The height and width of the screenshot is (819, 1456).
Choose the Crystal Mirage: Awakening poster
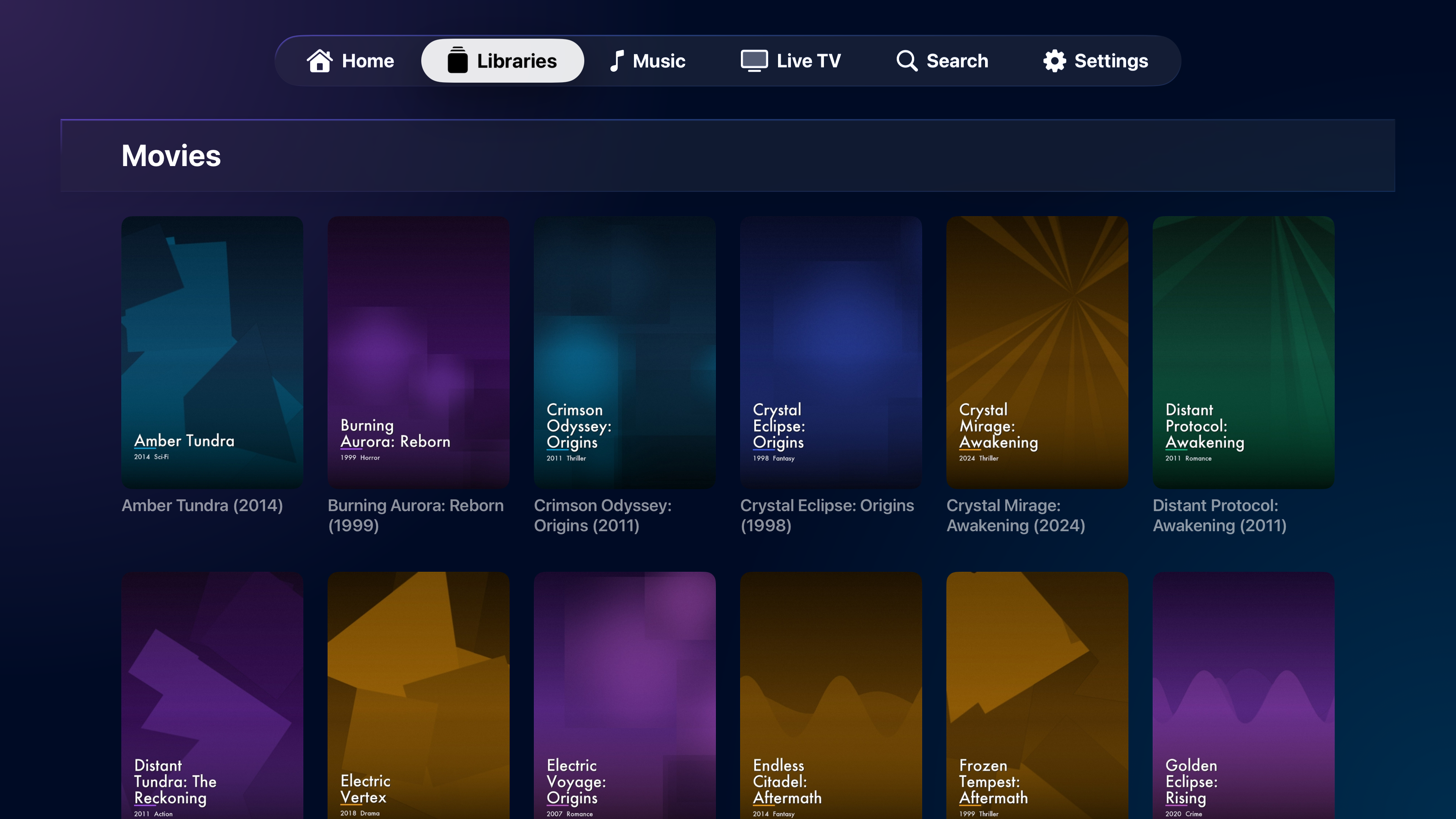click(1037, 352)
